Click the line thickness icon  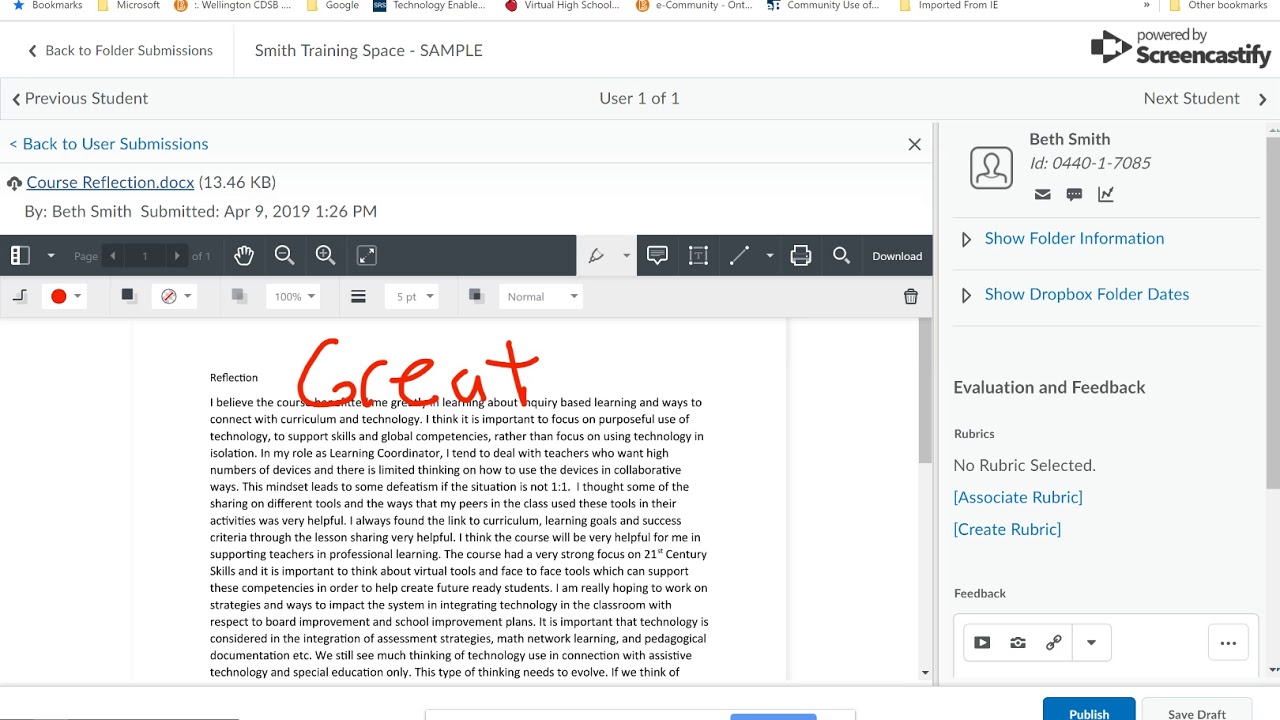pyautogui.click(x=358, y=296)
